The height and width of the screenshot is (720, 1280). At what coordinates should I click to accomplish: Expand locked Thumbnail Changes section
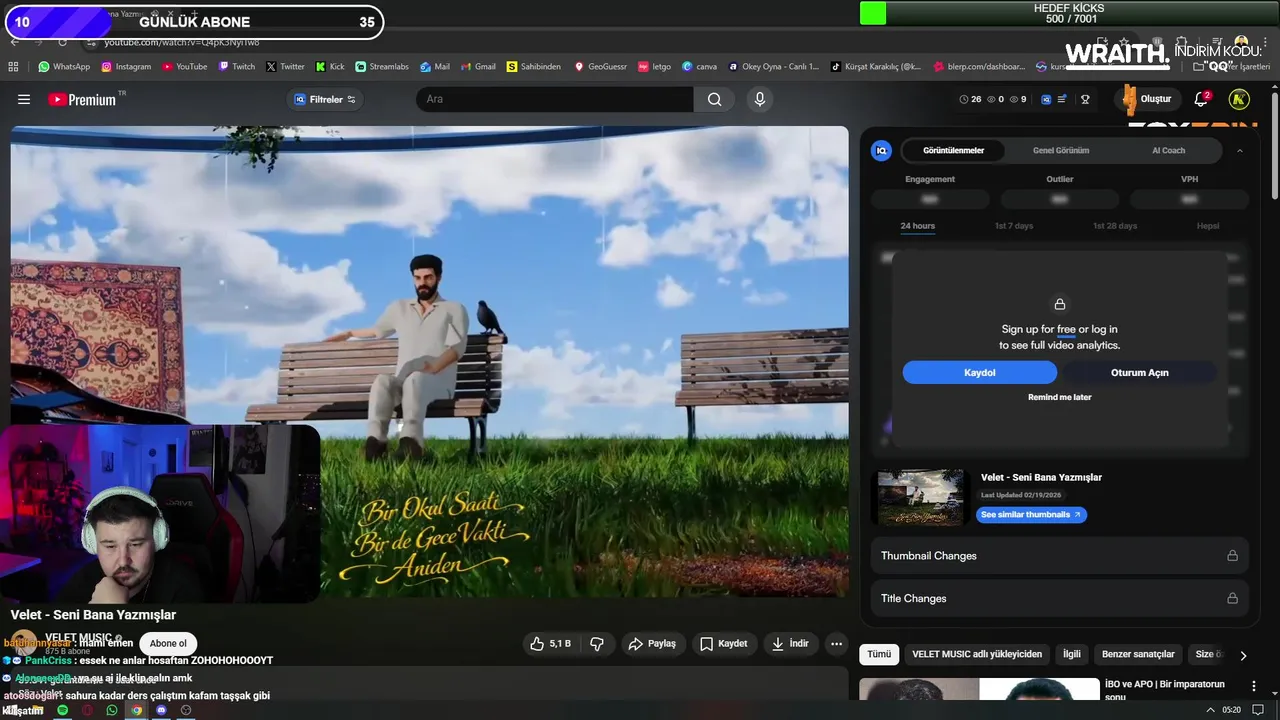point(1060,556)
